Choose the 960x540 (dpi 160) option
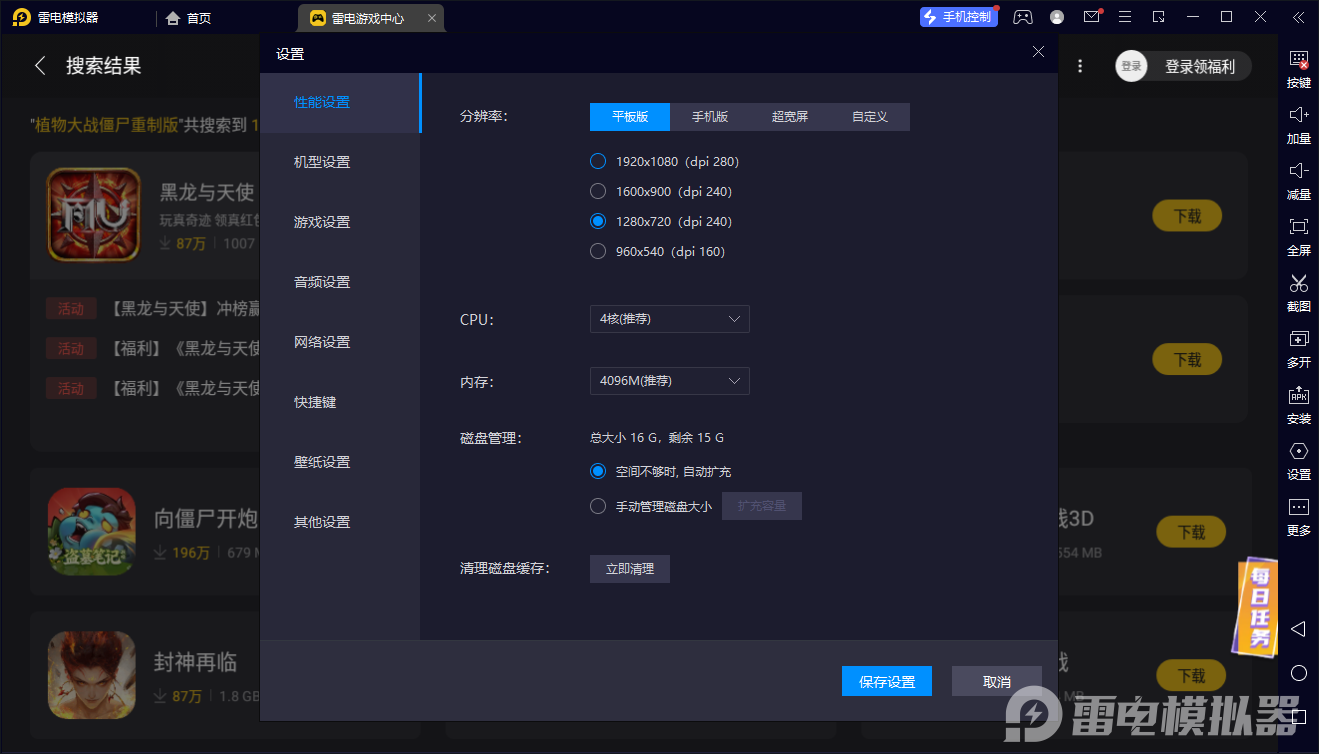1319x754 pixels. click(x=598, y=251)
